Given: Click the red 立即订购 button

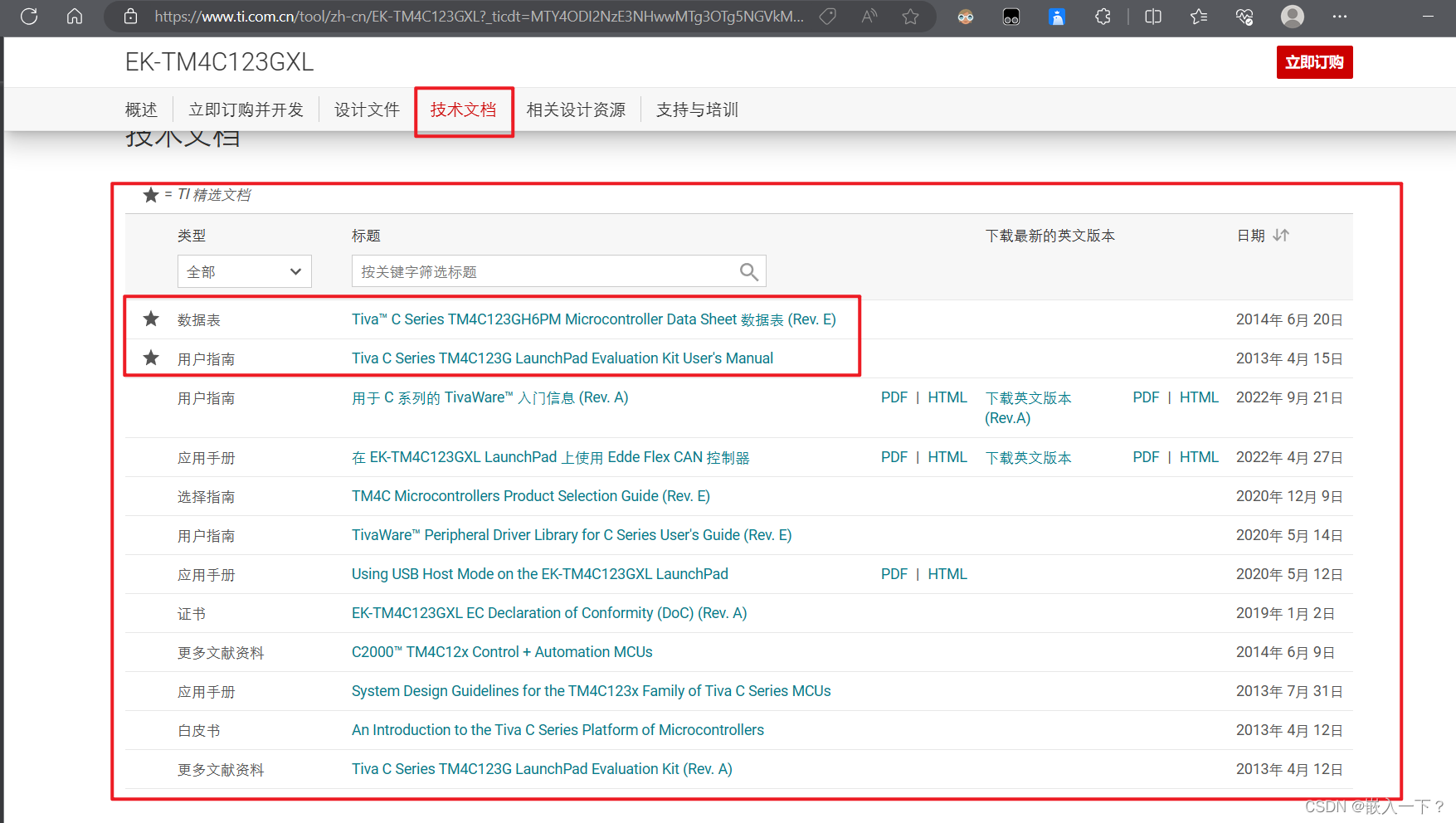Looking at the screenshot, I should tap(1314, 62).
